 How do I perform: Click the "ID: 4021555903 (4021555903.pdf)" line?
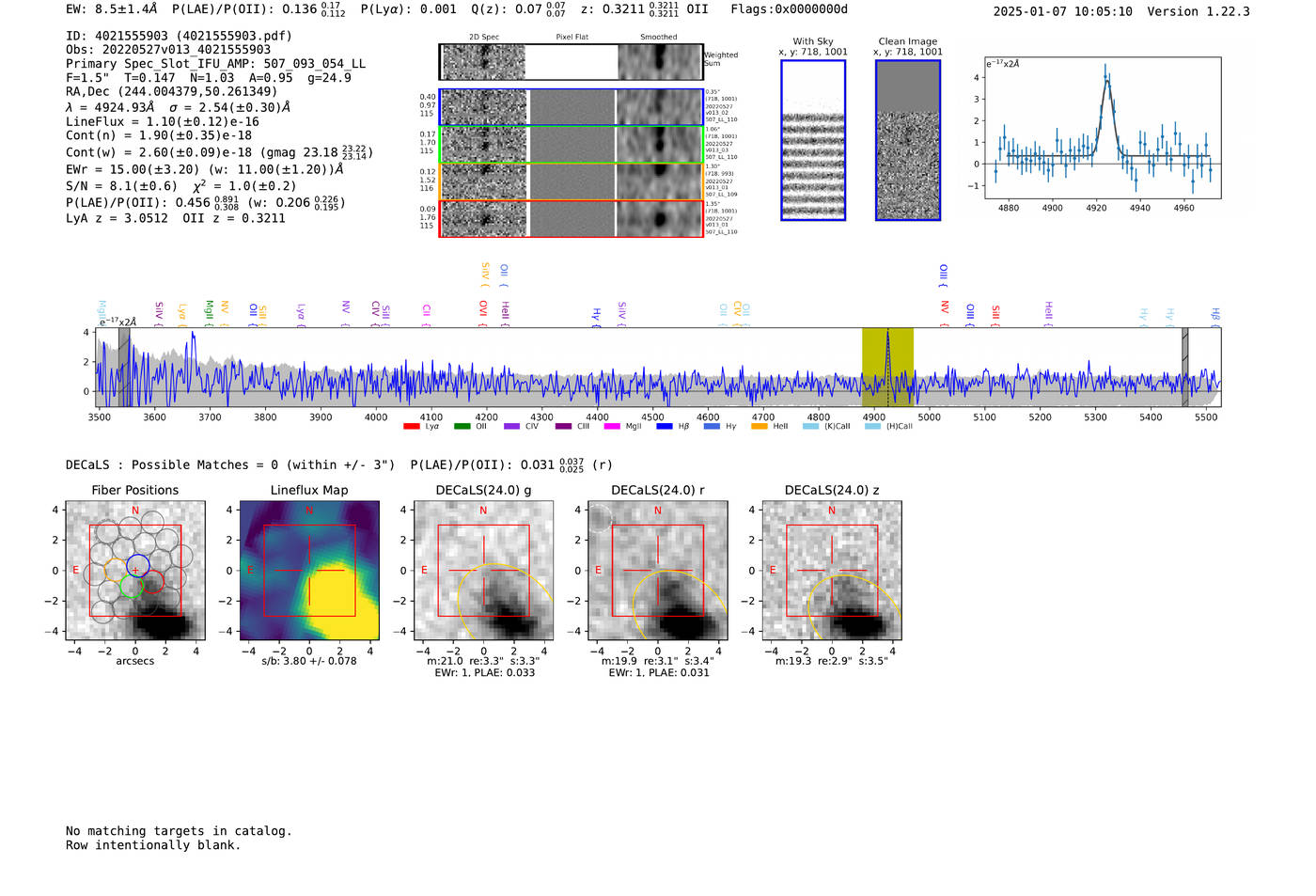(179, 36)
